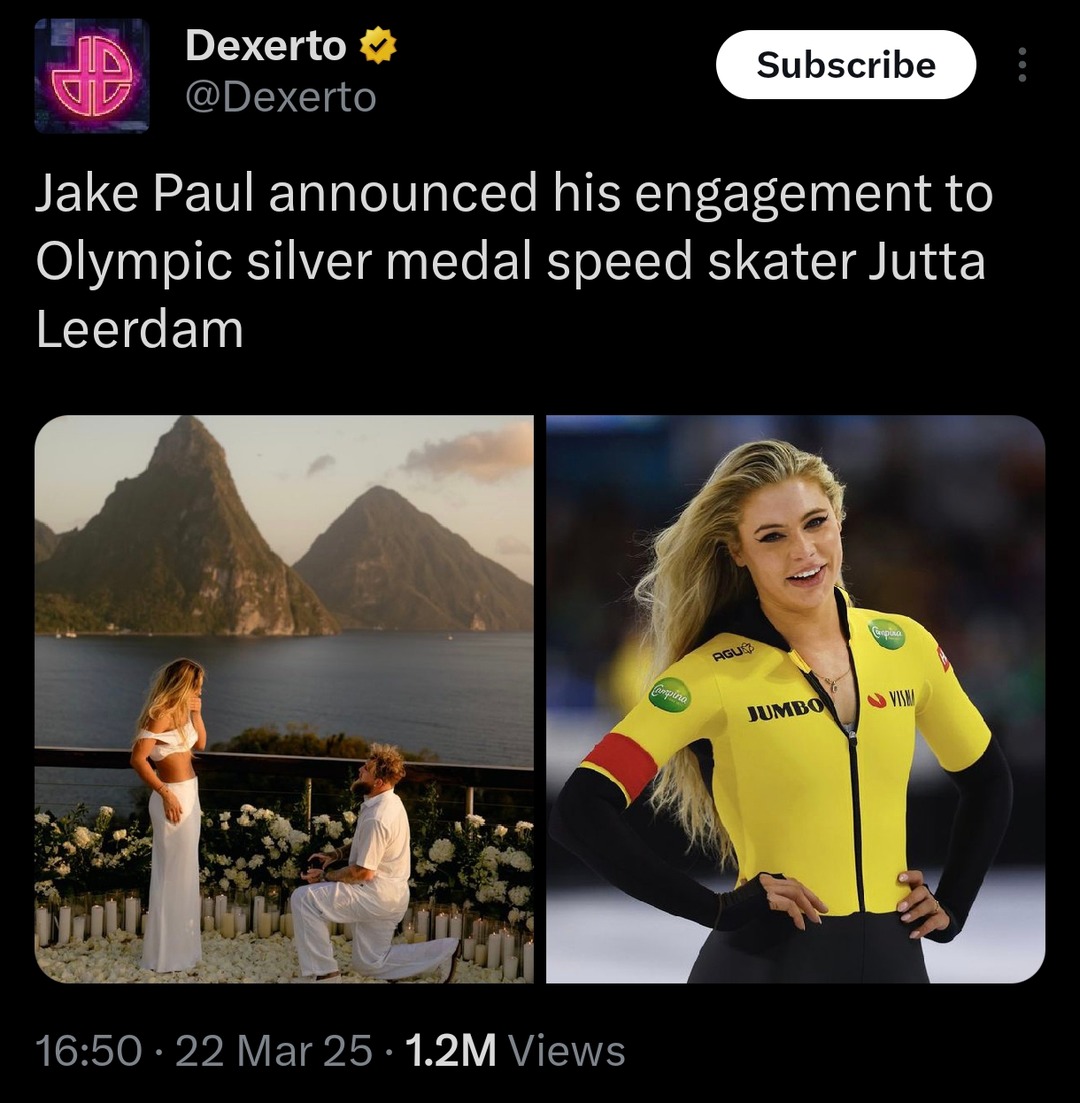Click the @Dexerto handle
The image size is (1080, 1103).
click(281, 98)
